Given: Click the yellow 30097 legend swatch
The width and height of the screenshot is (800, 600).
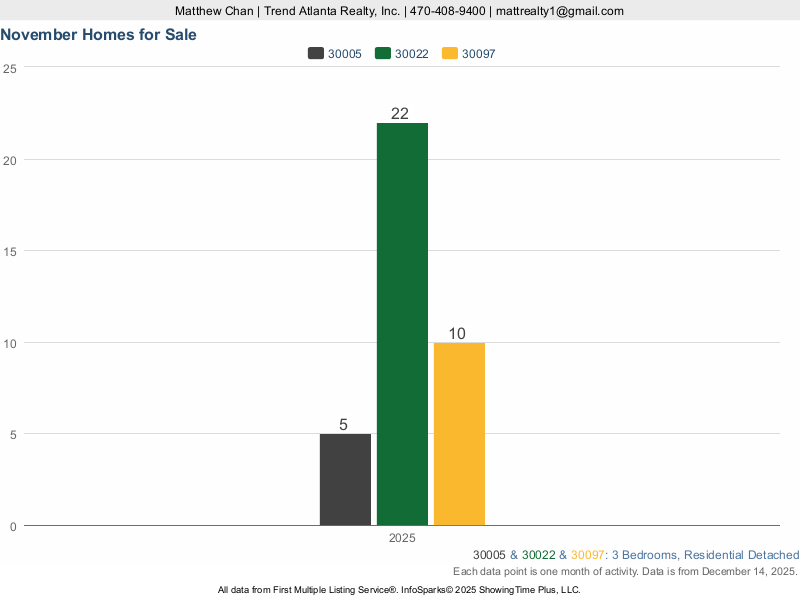Looking at the screenshot, I should (450, 54).
